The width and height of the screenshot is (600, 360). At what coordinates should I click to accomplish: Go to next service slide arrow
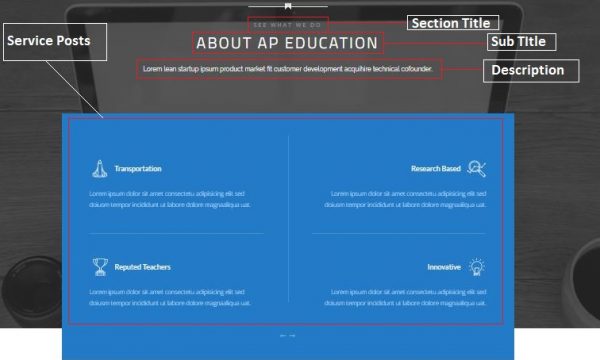[292, 336]
